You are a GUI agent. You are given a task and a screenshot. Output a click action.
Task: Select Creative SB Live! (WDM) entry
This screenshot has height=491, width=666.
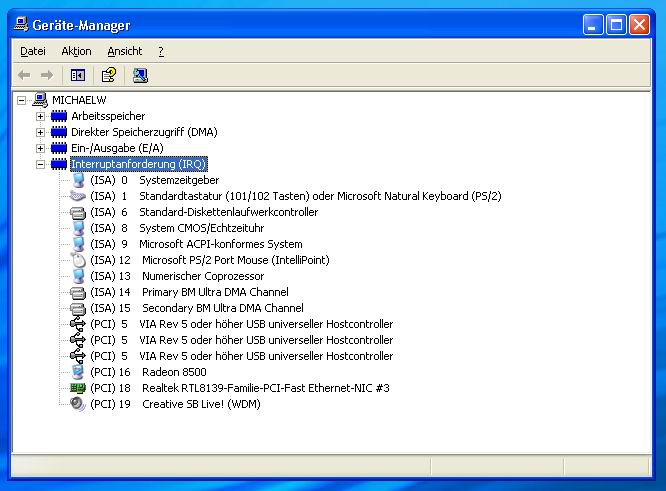175,404
